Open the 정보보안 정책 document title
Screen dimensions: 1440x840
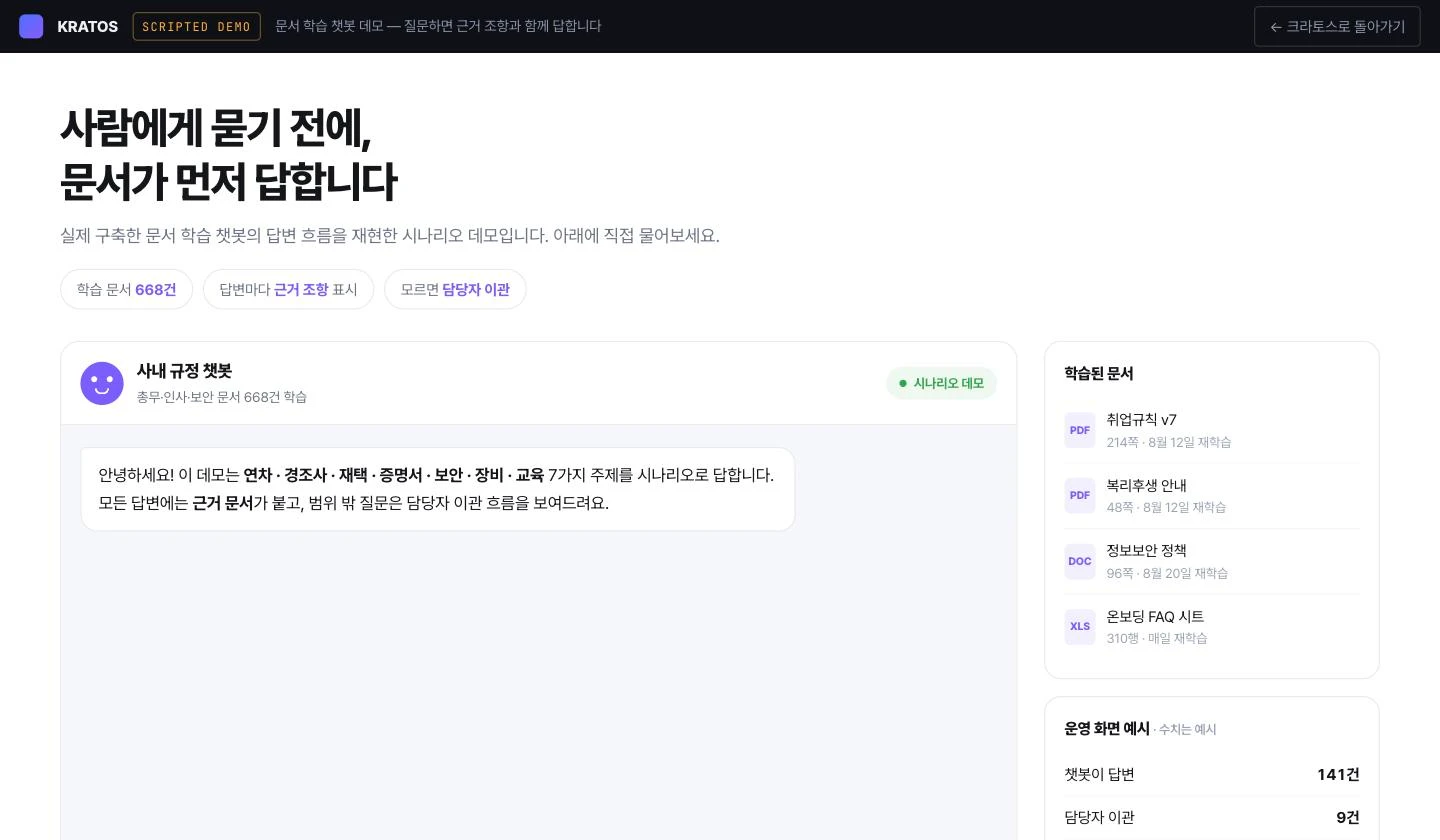click(x=1146, y=550)
